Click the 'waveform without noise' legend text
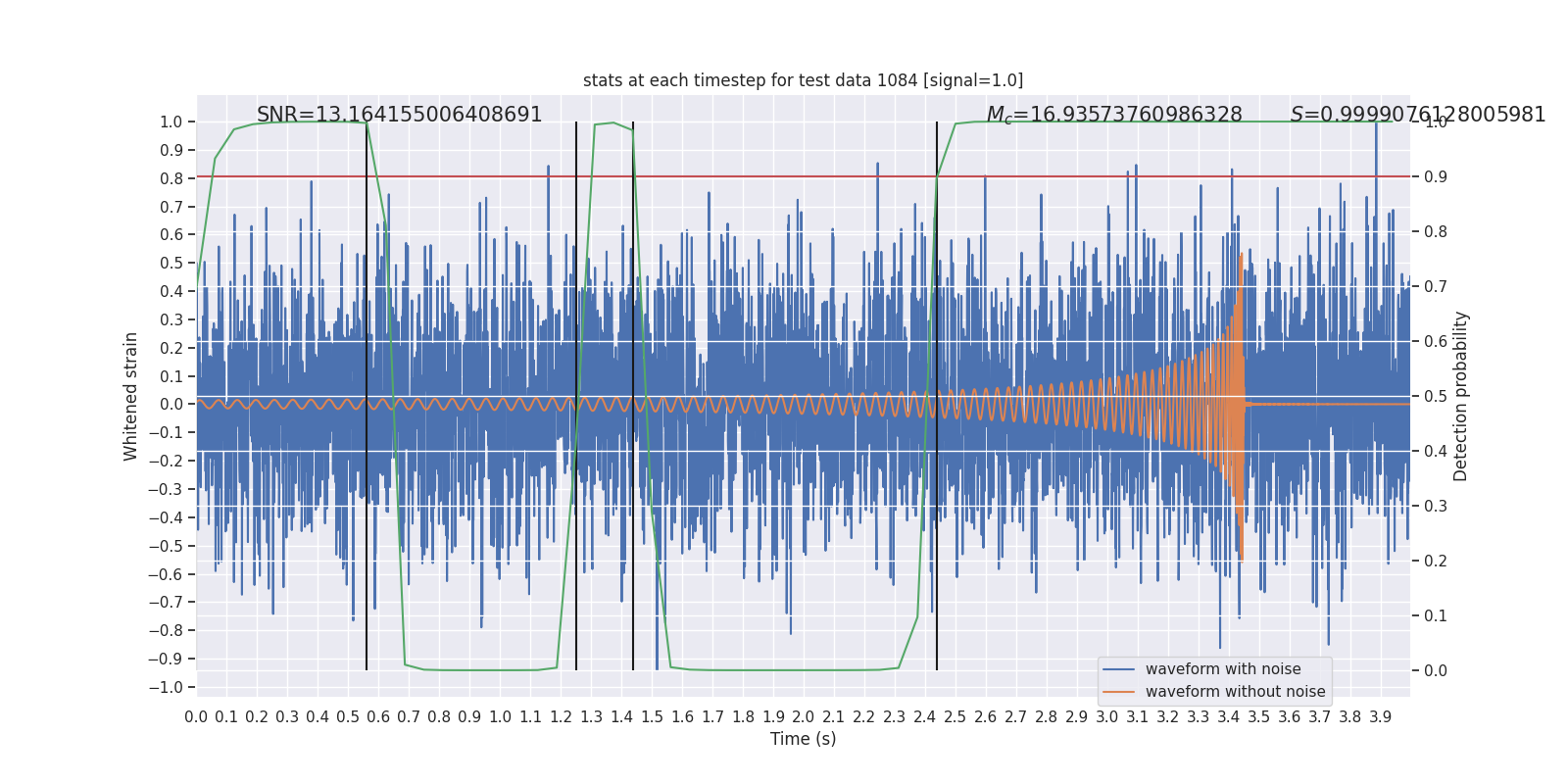1568x784 pixels. [1235, 692]
